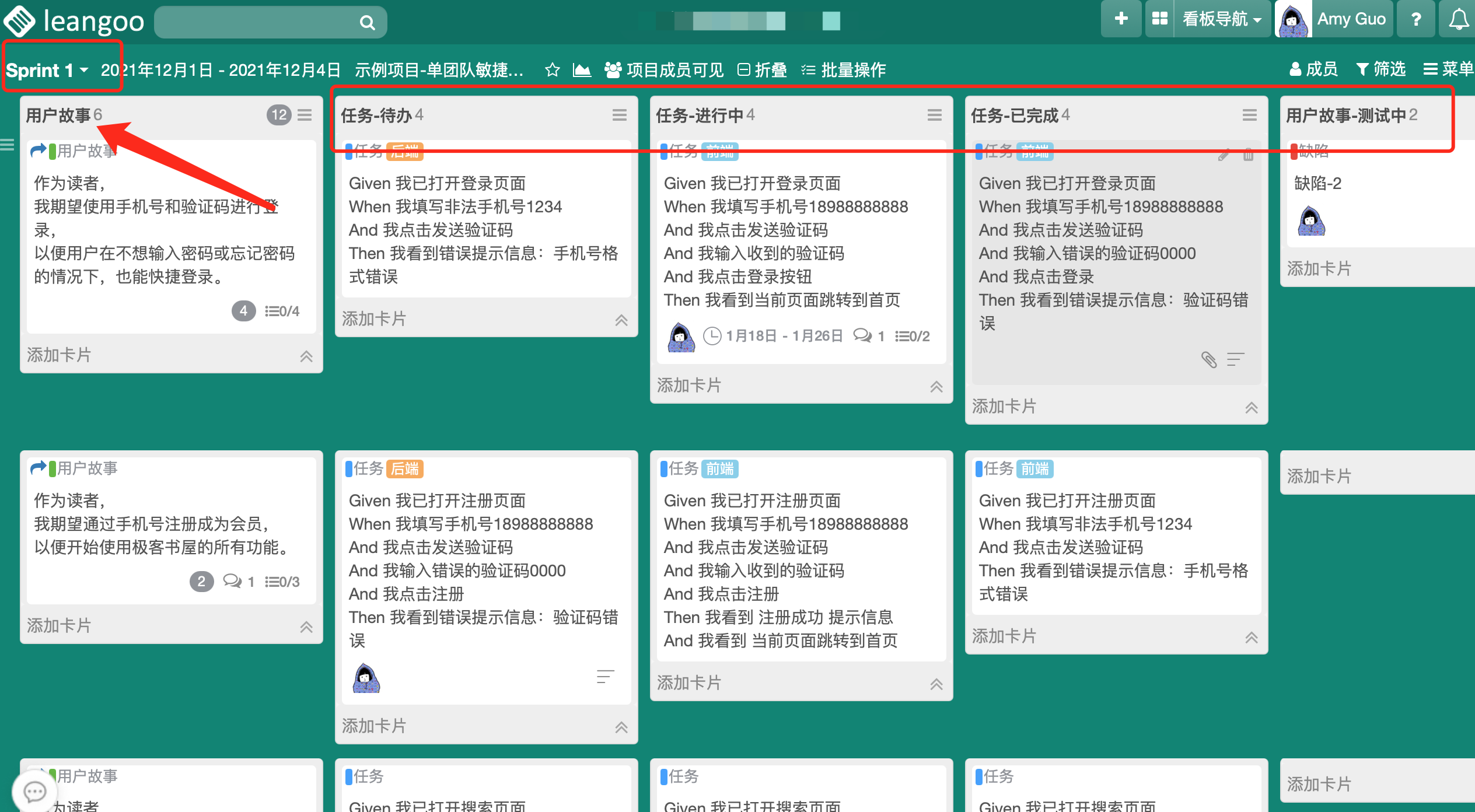Screen dimensions: 1475x812
Task: Click the help question mark icon
Action: coord(1415,19)
